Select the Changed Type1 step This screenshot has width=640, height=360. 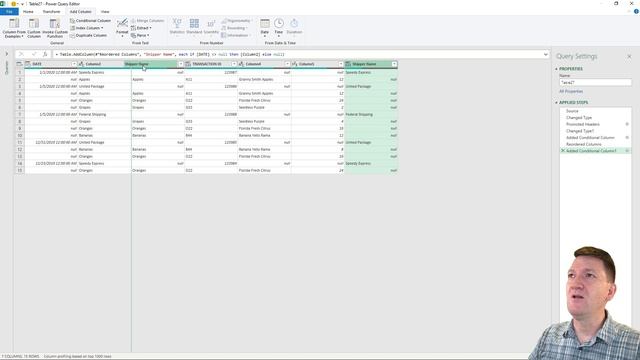point(580,131)
